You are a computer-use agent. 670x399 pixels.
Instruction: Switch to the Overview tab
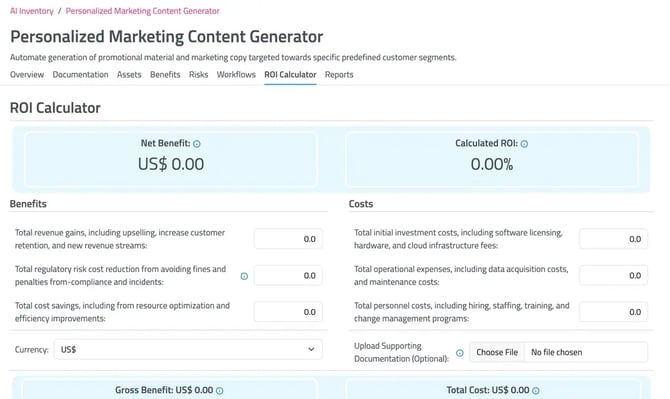pos(27,74)
